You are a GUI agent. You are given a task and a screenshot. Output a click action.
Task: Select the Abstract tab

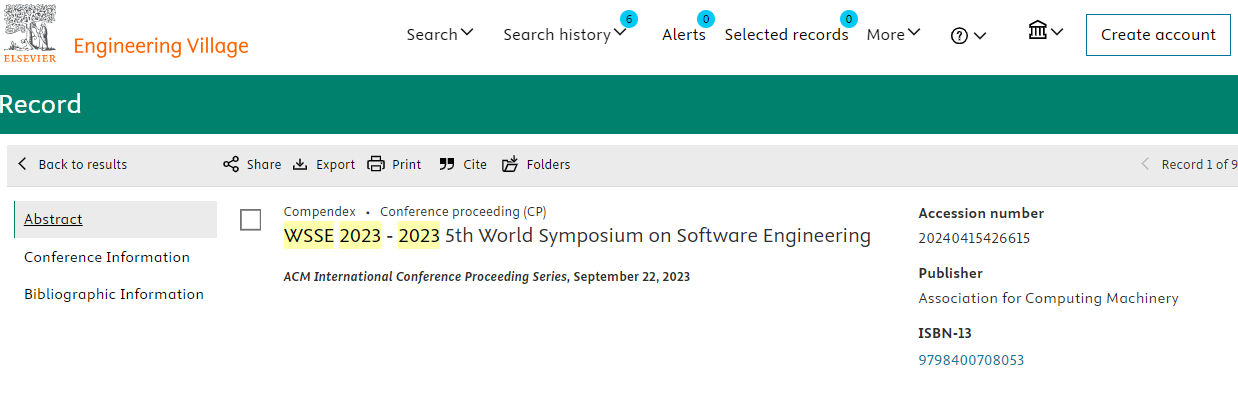[53, 219]
